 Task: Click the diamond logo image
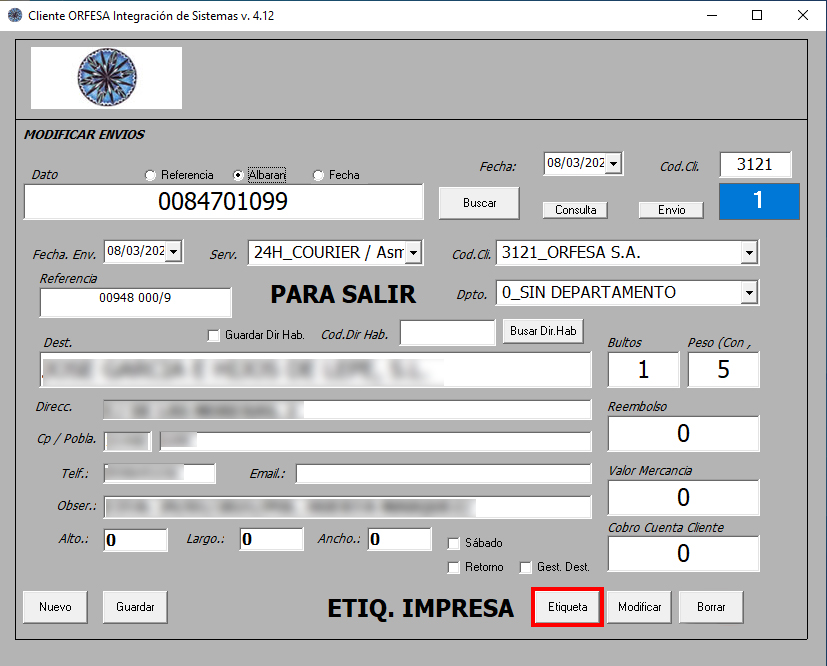(x=106, y=77)
